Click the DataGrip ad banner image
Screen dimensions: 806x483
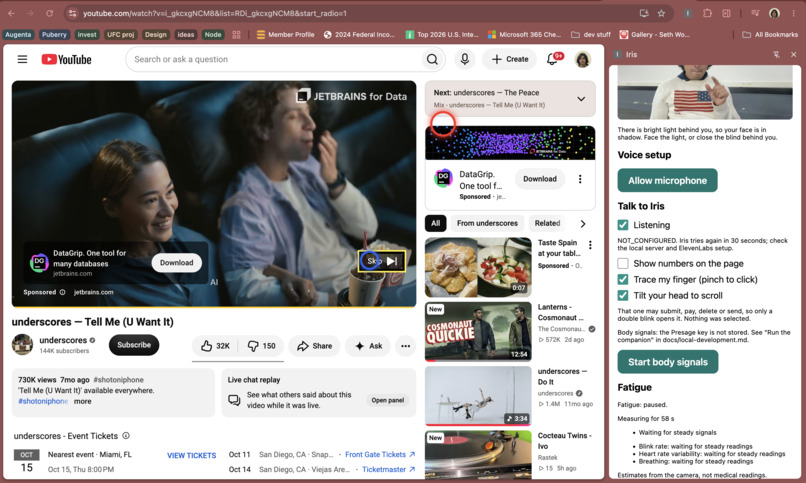point(510,143)
